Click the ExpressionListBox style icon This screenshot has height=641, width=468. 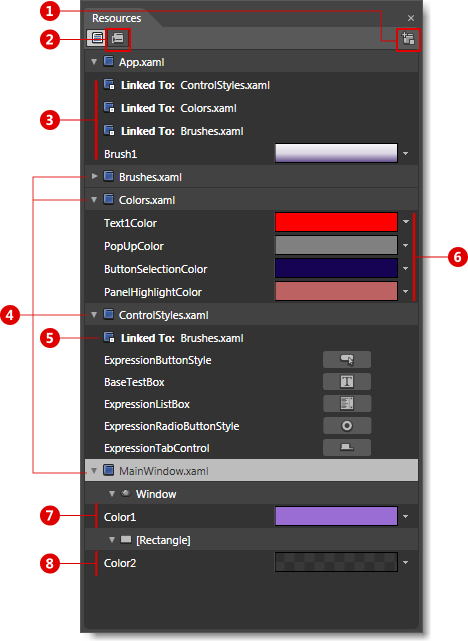click(x=347, y=404)
